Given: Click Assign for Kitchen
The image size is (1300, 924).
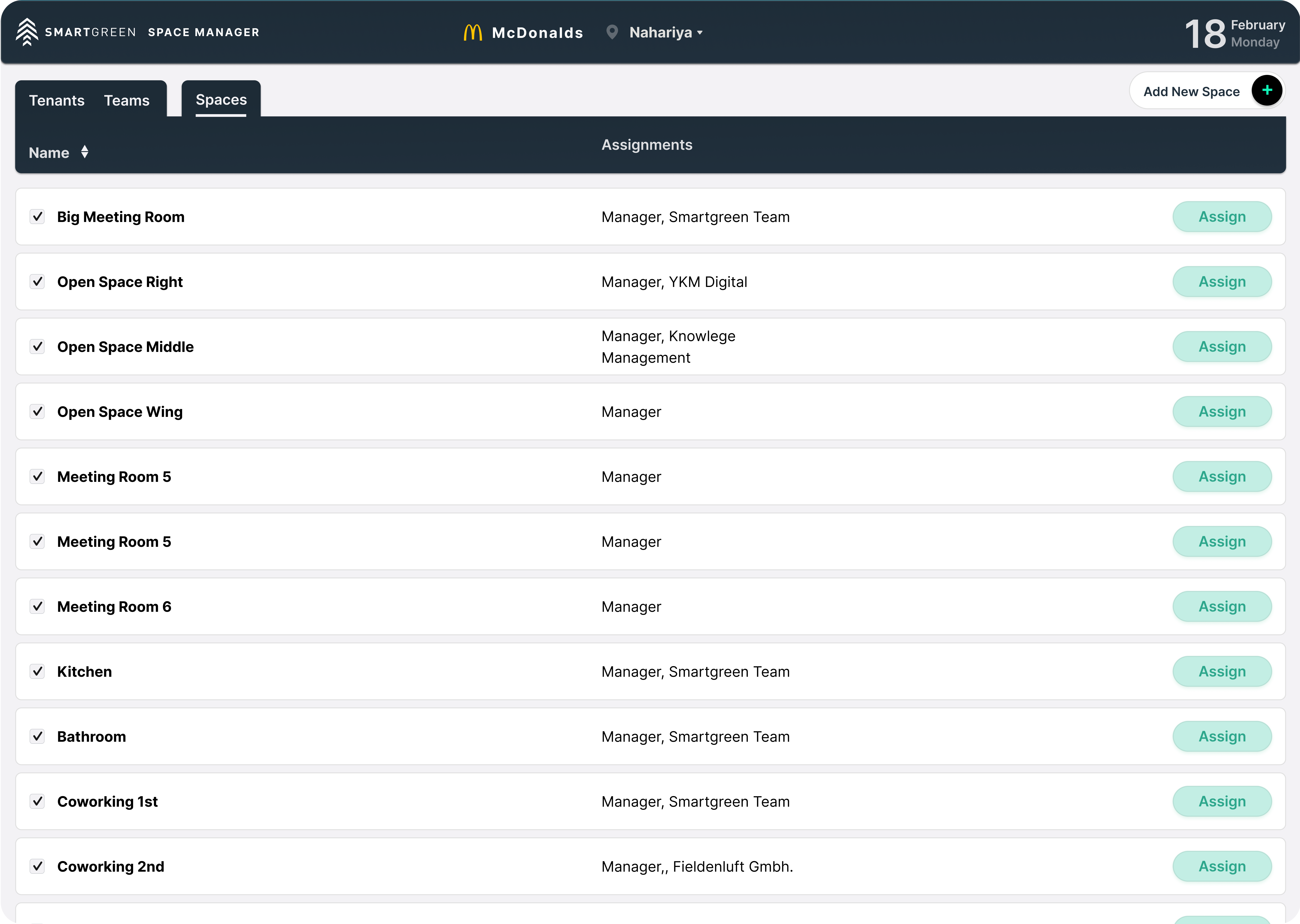Looking at the screenshot, I should click(1222, 671).
